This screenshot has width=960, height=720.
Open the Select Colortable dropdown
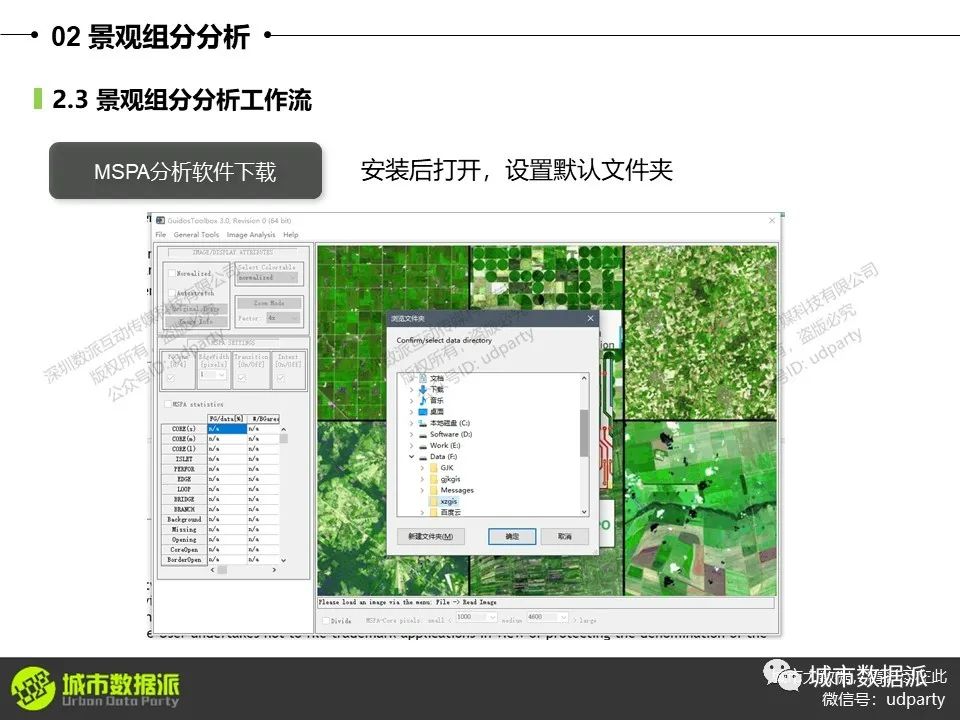point(269,278)
